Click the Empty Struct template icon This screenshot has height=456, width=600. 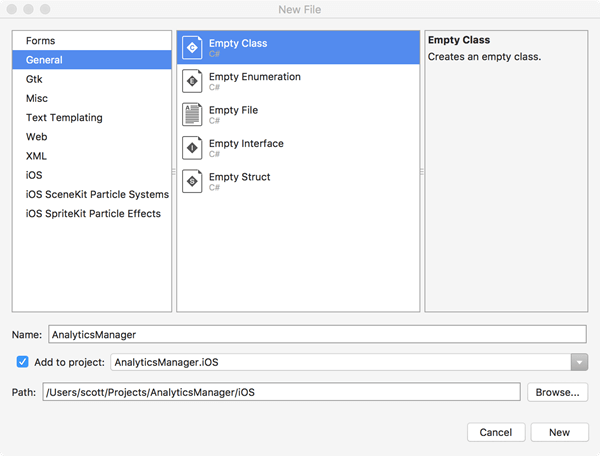point(193,181)
